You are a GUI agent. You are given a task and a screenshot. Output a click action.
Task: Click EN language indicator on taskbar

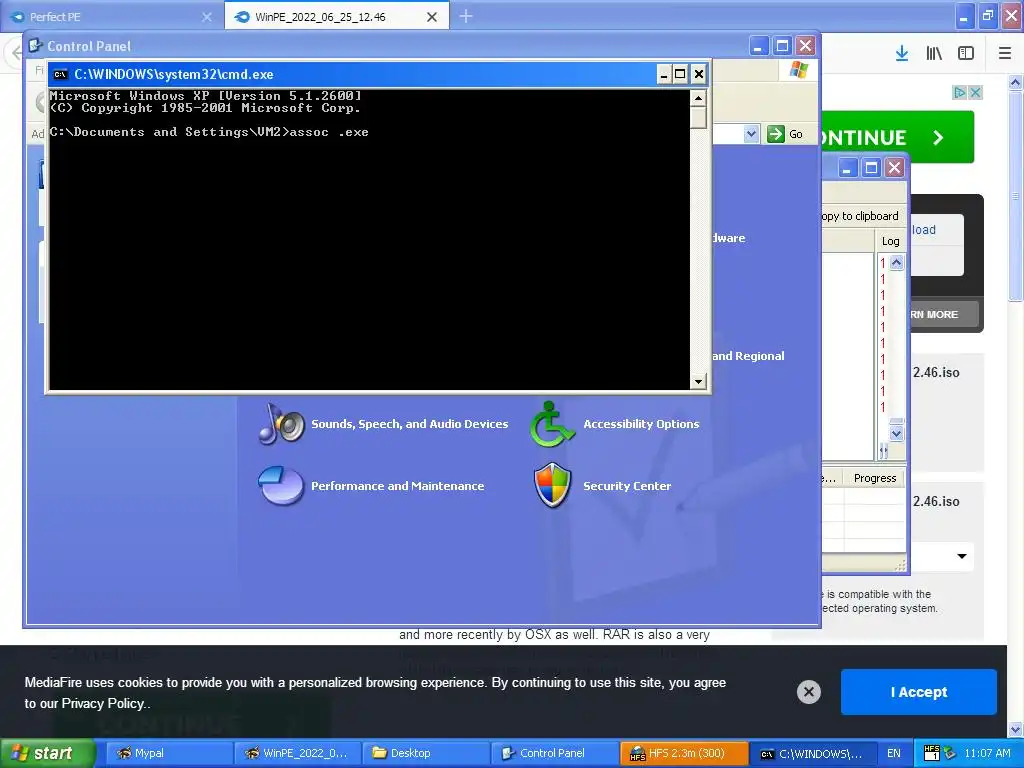(893, 753)
